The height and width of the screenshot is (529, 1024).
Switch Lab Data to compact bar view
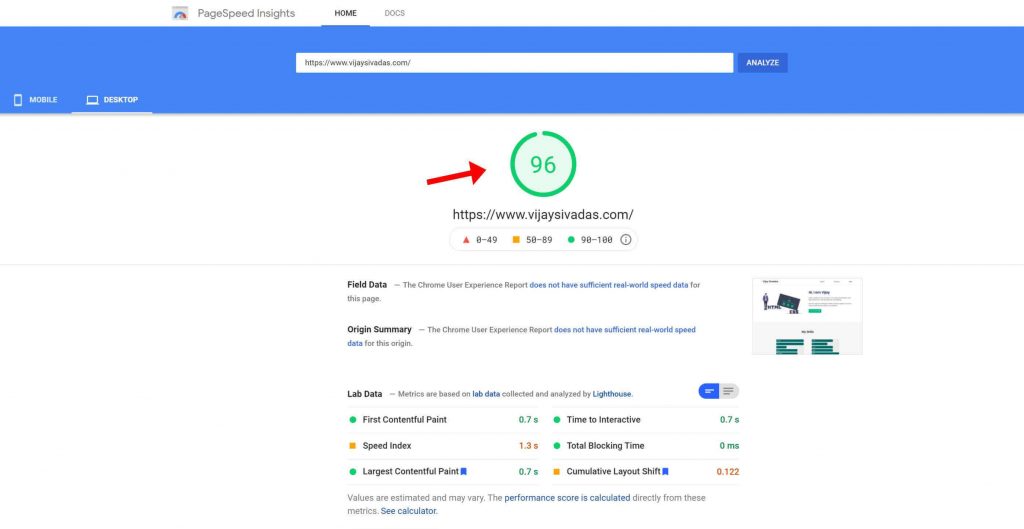(709, 391)
